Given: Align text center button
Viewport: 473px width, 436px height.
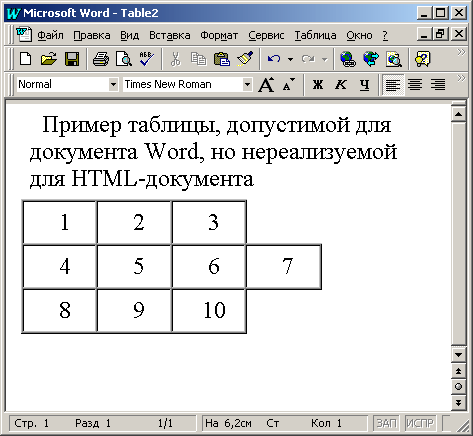Looking at the screenshot, I should pos(415,85).
